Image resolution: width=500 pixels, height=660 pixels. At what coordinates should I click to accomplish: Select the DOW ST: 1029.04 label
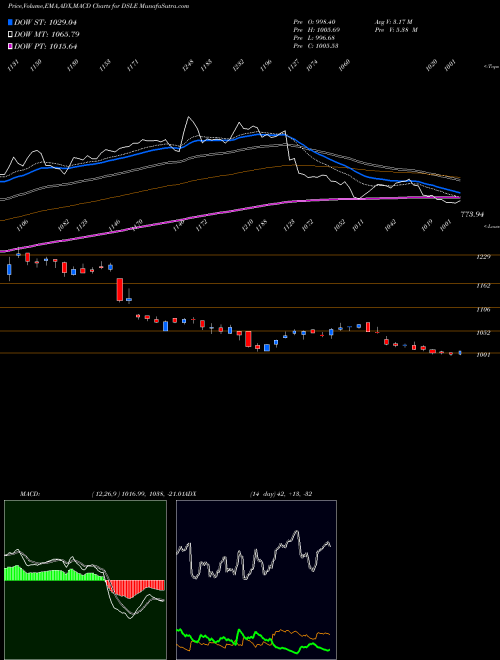click(45, 22)
